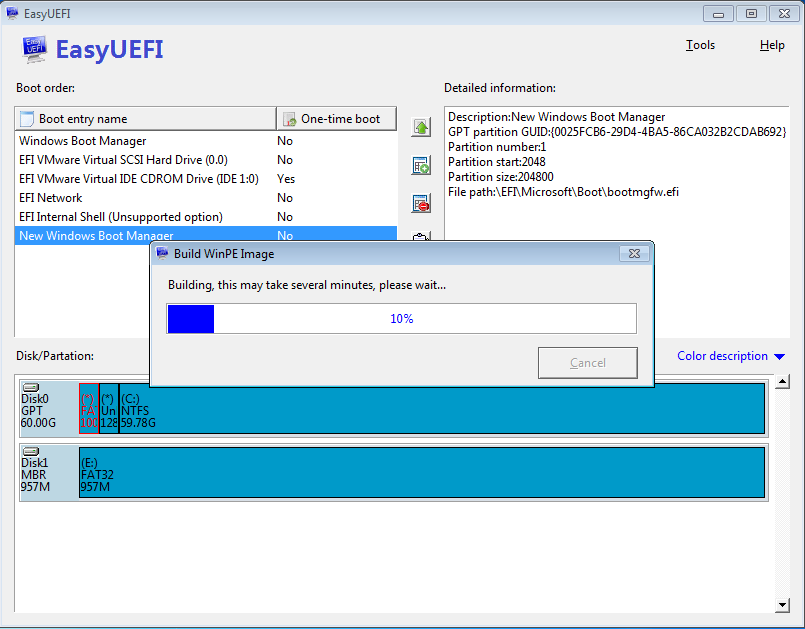The height and width of the screenshot is (629, 805).
Task: Click the Disk1 drive icon
Action: [x=31, y=451]
